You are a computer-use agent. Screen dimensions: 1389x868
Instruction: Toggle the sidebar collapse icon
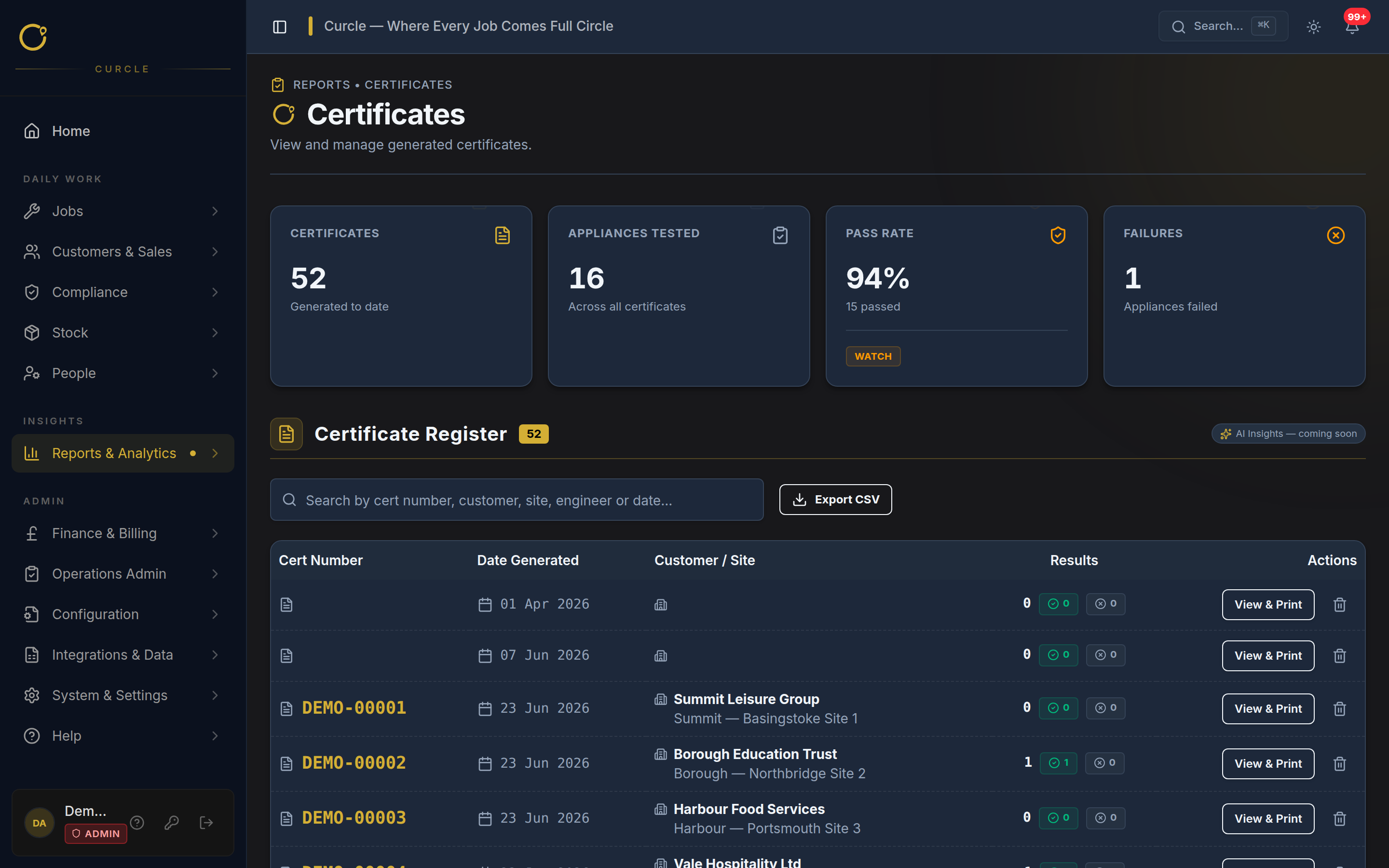[280, 27]
